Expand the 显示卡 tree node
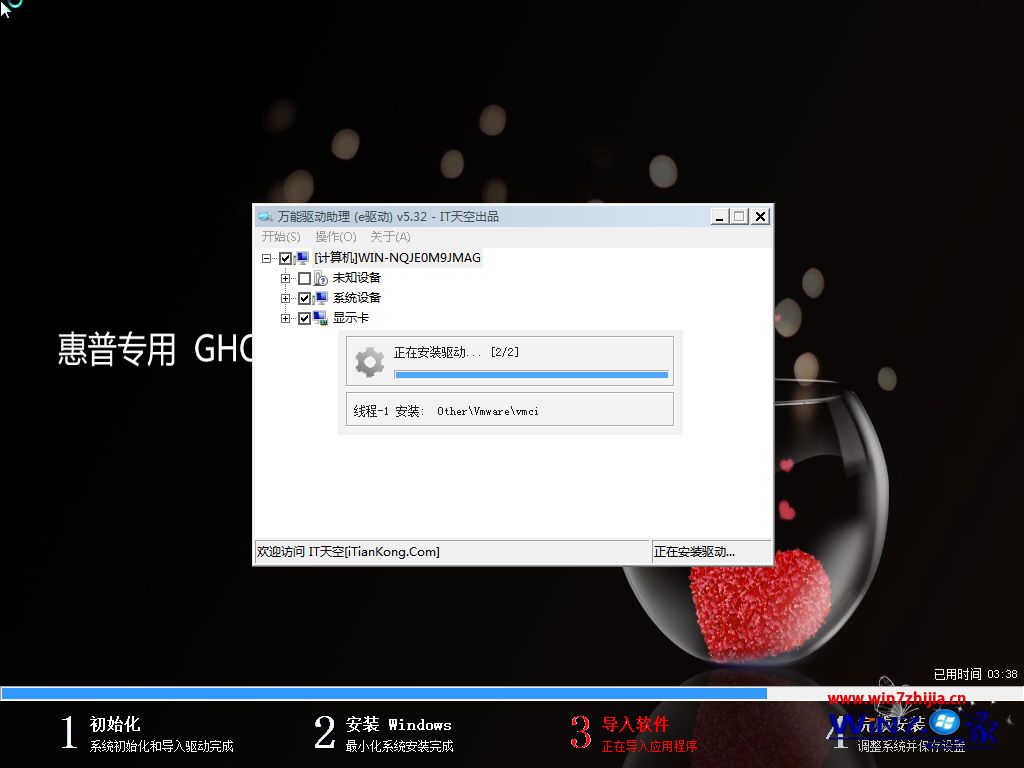 coord(286,318)
